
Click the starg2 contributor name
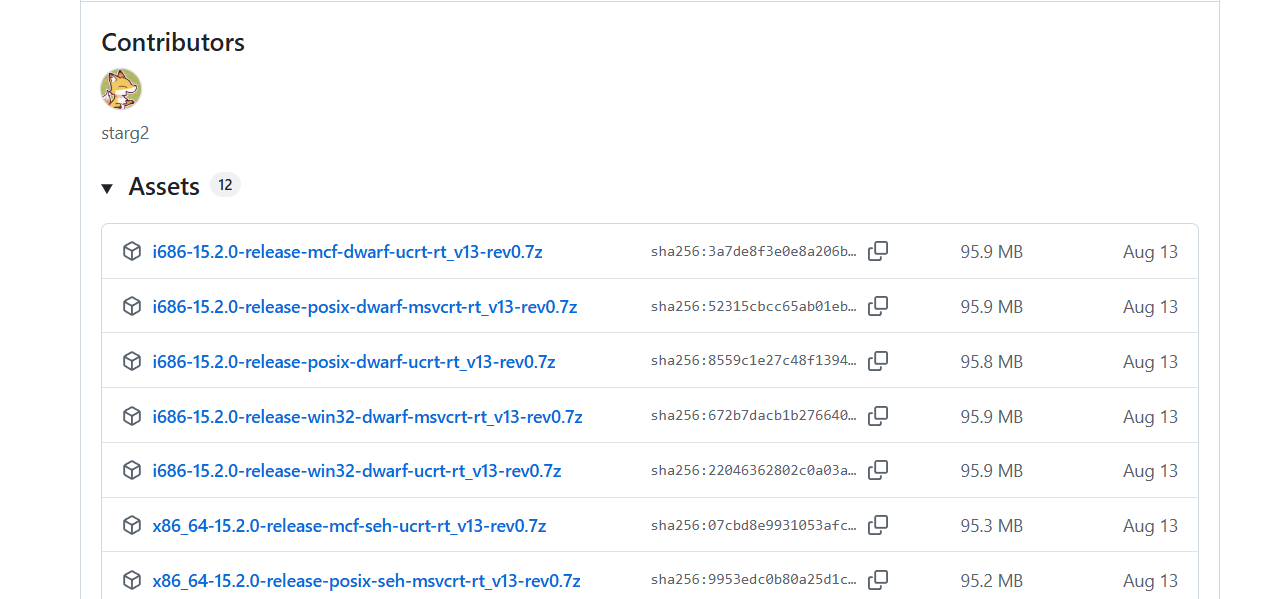pos(125,133)
